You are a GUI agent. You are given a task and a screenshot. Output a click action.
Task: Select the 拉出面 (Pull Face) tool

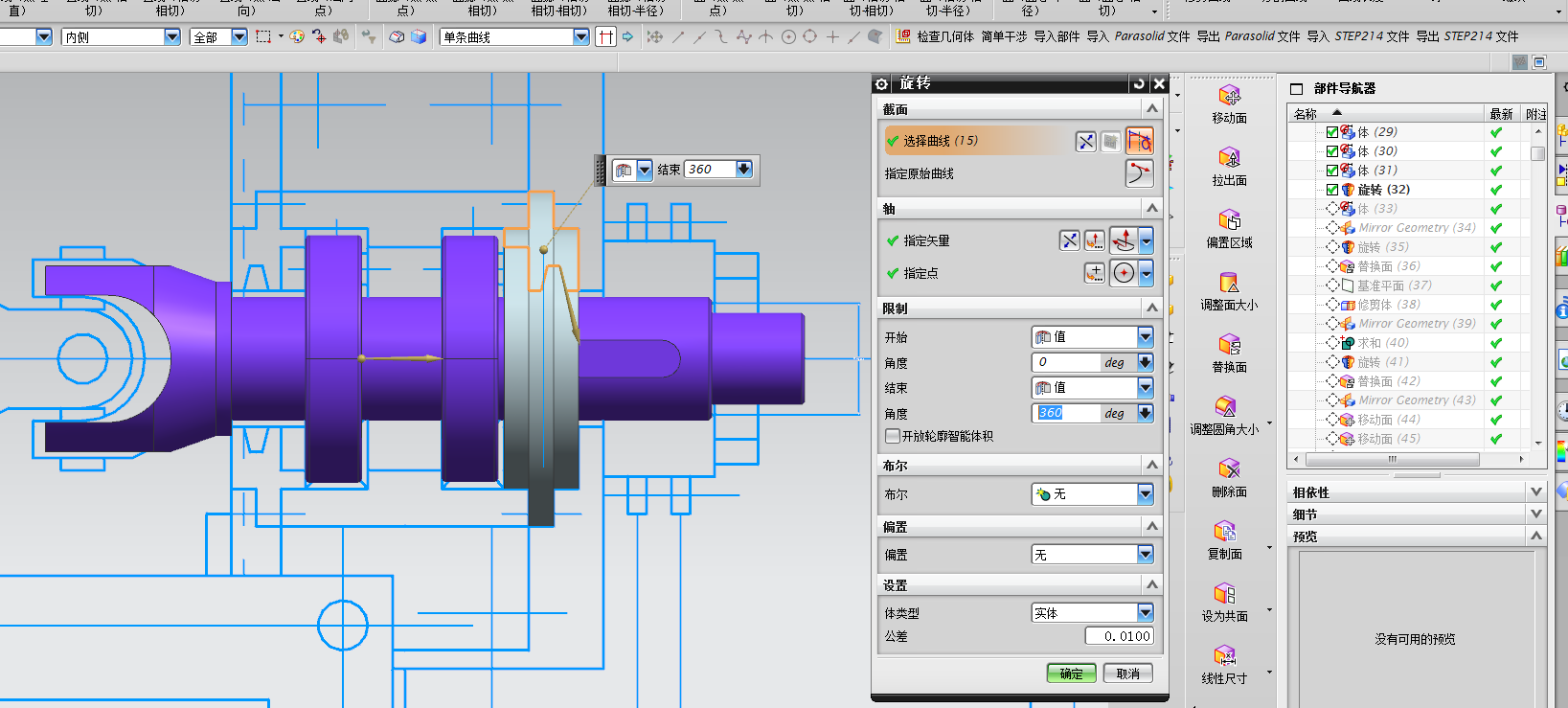[1230, 158]
